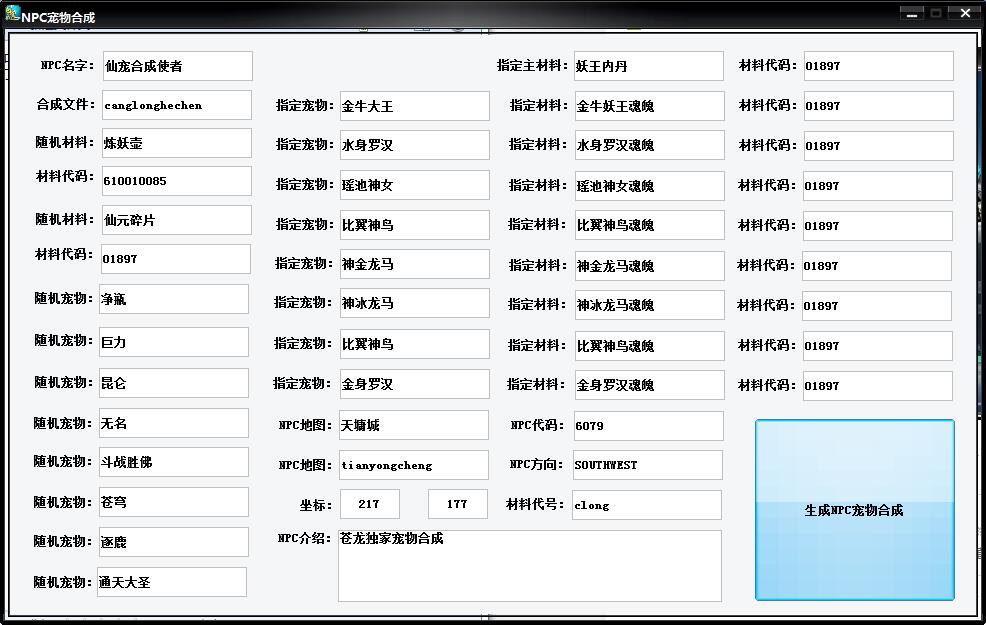This screenshot has width=986, height=625.
Task: Focus the 材料代号 field containing clong
Action: (x=646, y=505)
